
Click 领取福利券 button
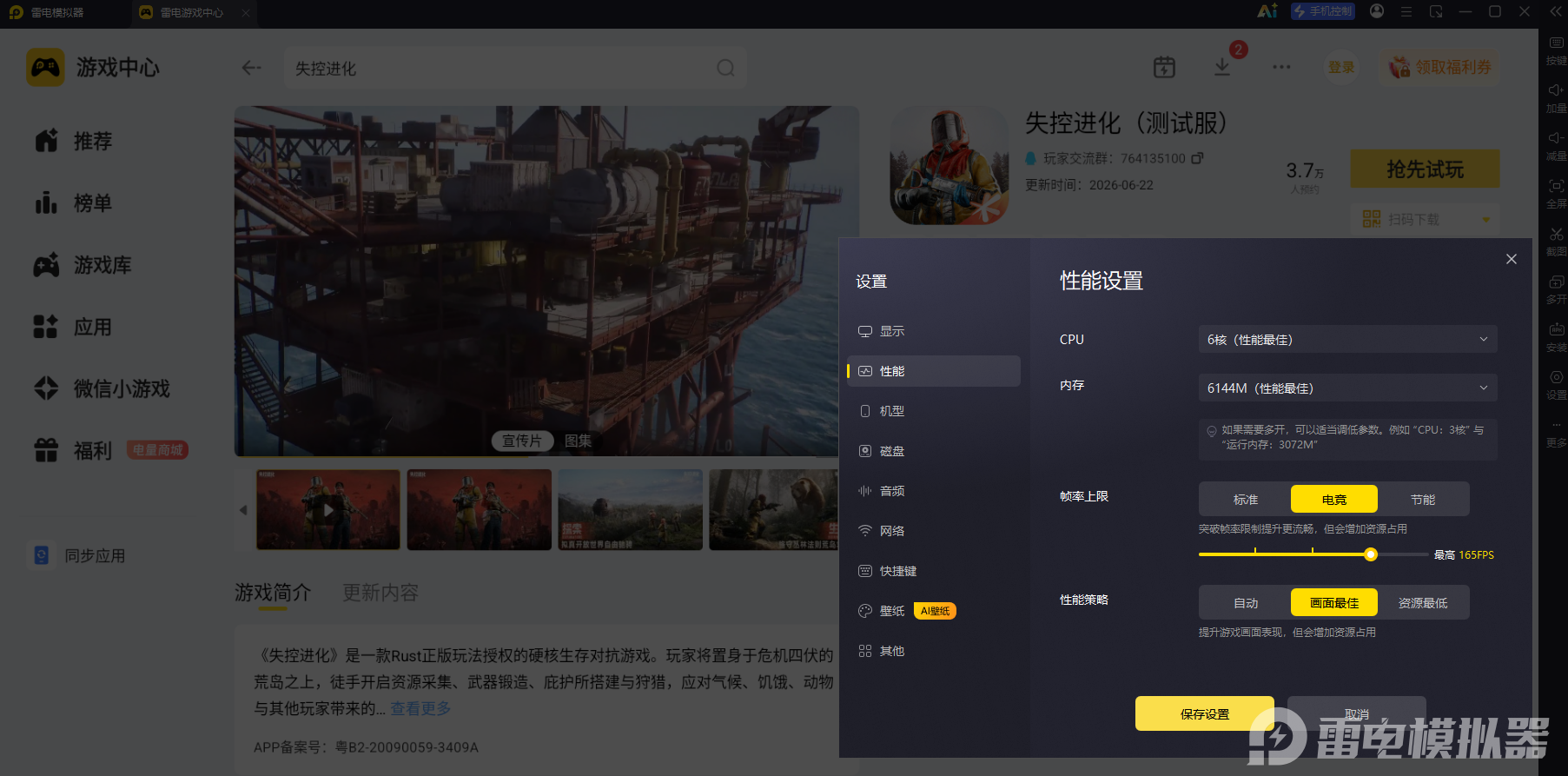tap(1440, 67)
